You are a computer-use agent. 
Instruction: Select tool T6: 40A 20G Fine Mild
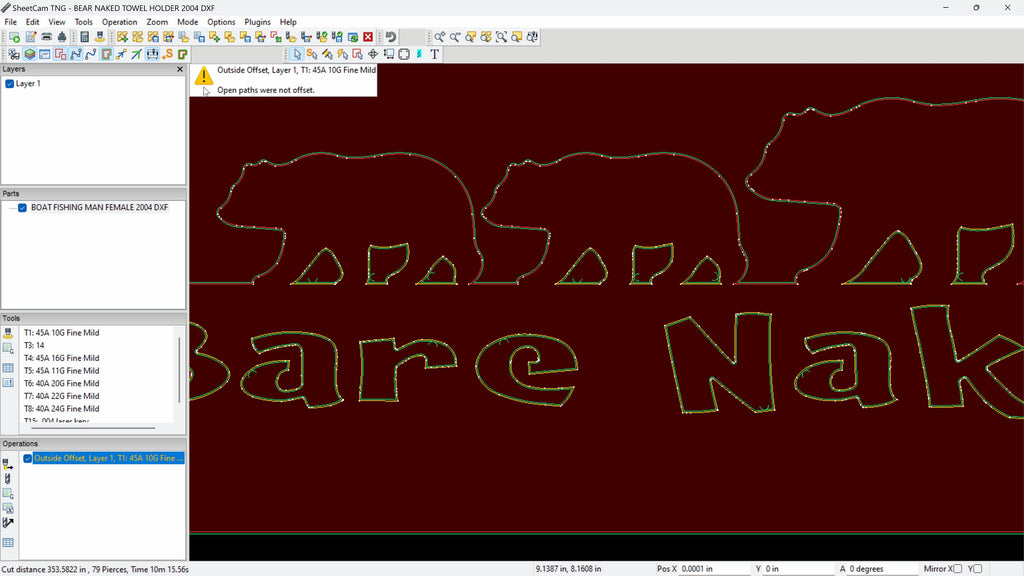[x=61, y=383]
